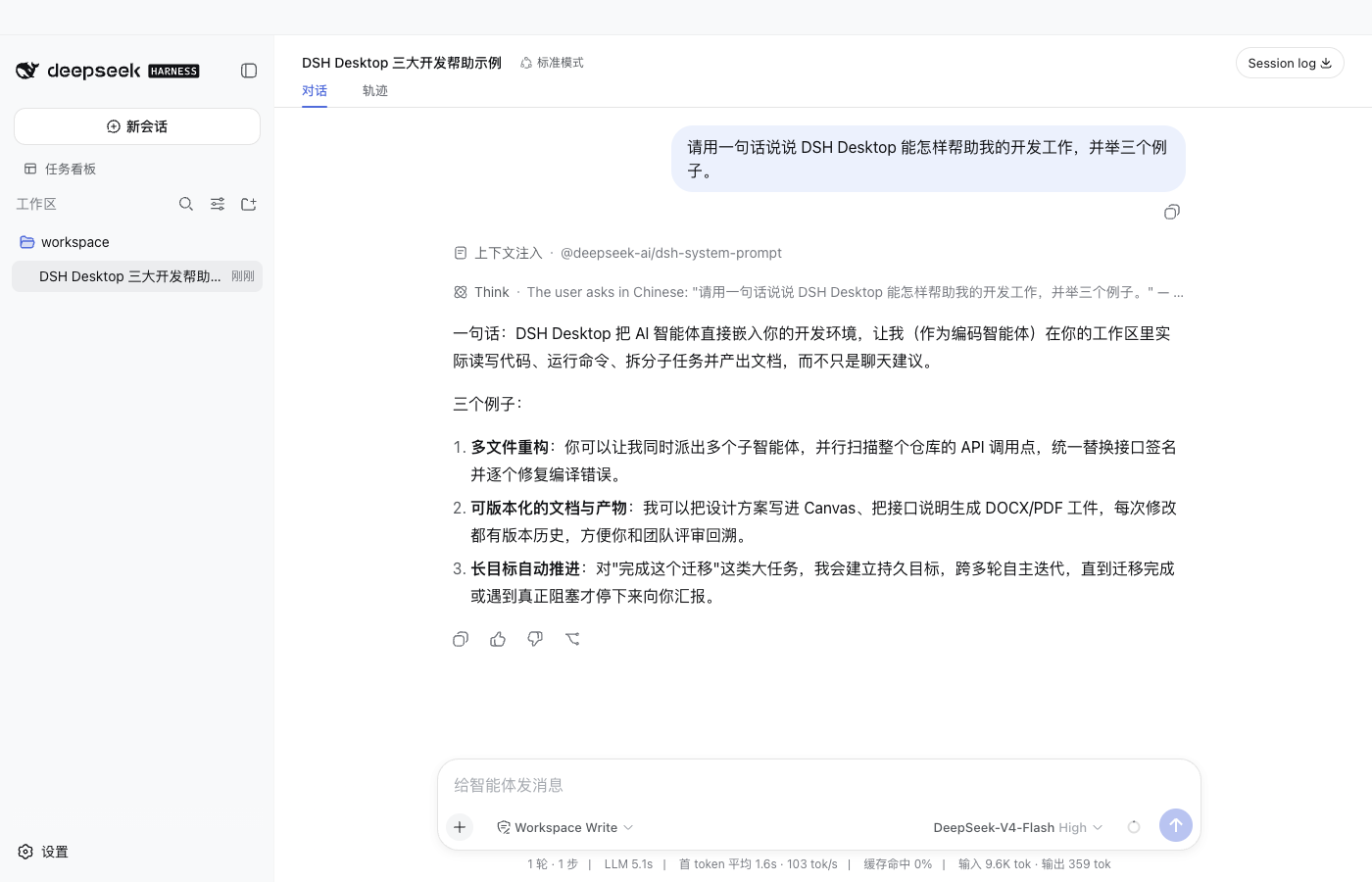
Task: Add attachment with plus button
Action: 460,827
